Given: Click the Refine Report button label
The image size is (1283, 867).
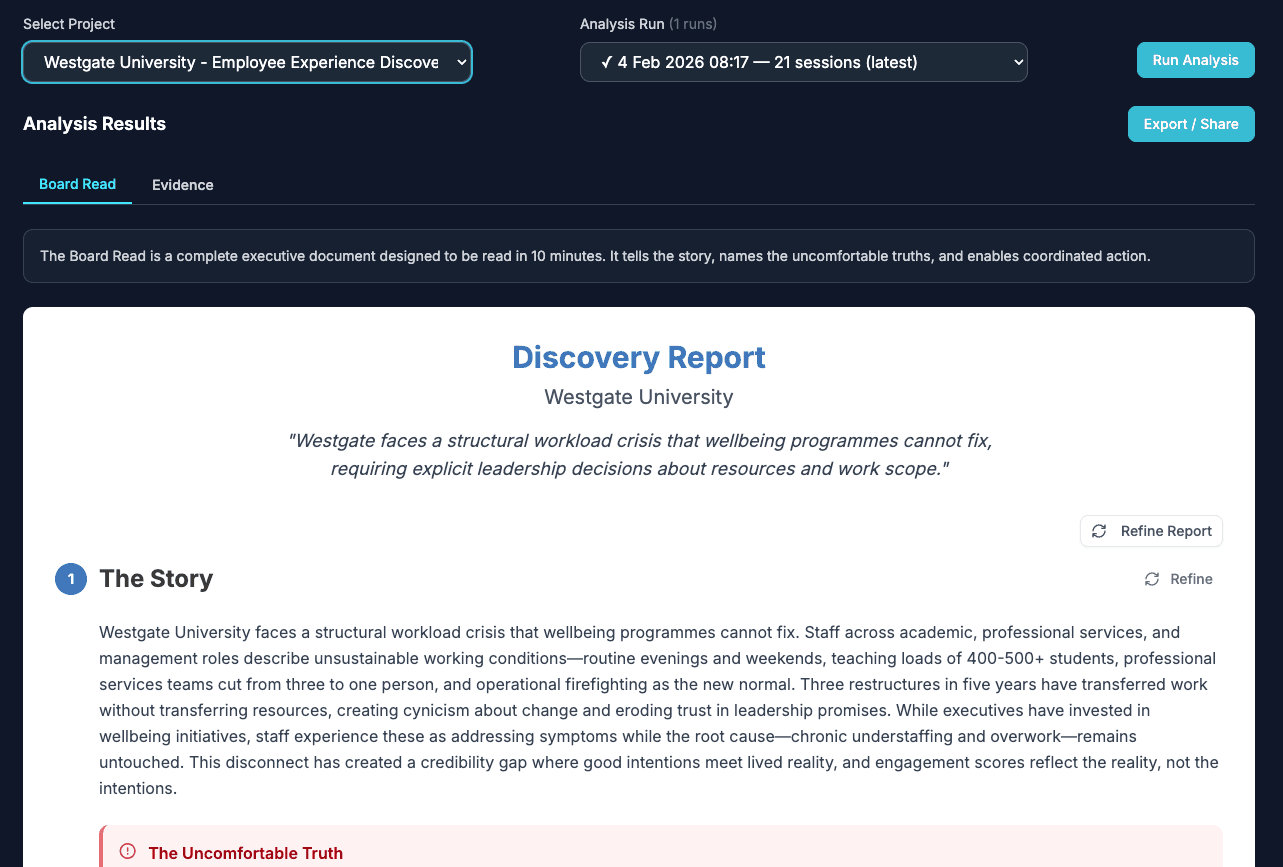Looking at the screenshot, I should [x=1165, y=531].
